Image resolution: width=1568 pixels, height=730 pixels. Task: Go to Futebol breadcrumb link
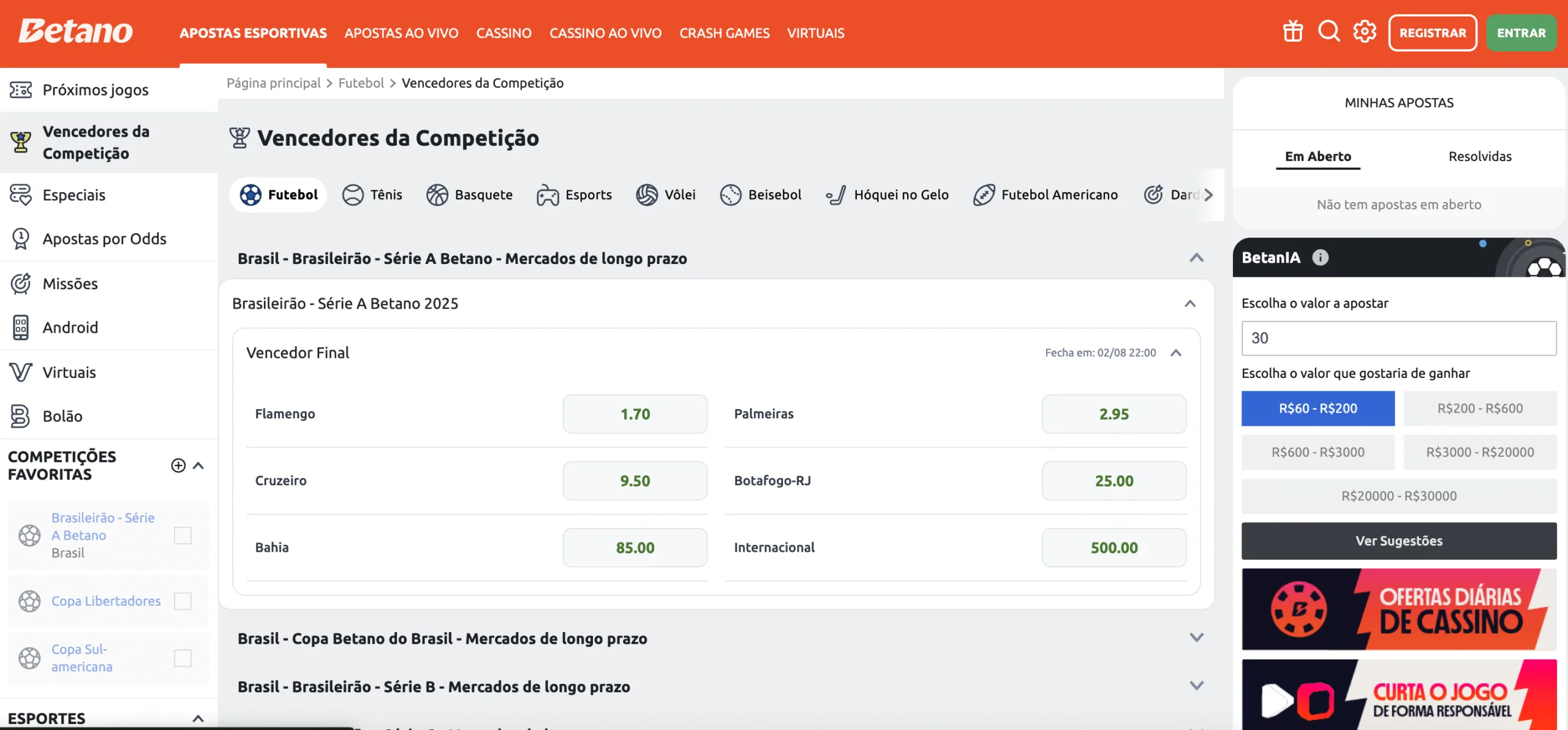pos(361,83)
